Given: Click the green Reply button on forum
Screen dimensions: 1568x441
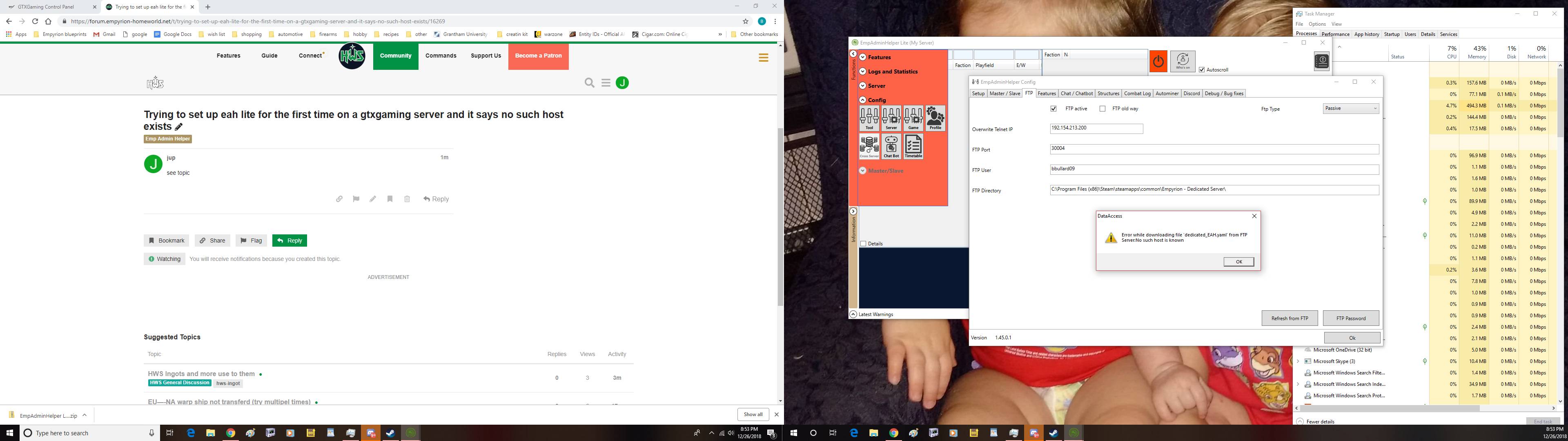Looking at the screenshot, I should [289, 241].
